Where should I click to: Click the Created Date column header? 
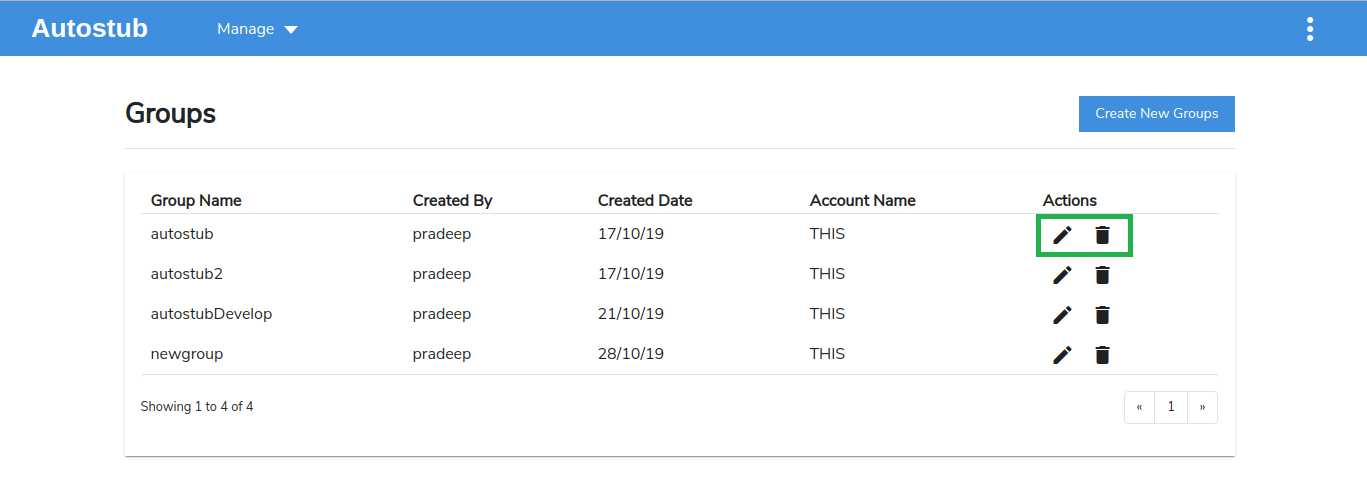point(645,200)
